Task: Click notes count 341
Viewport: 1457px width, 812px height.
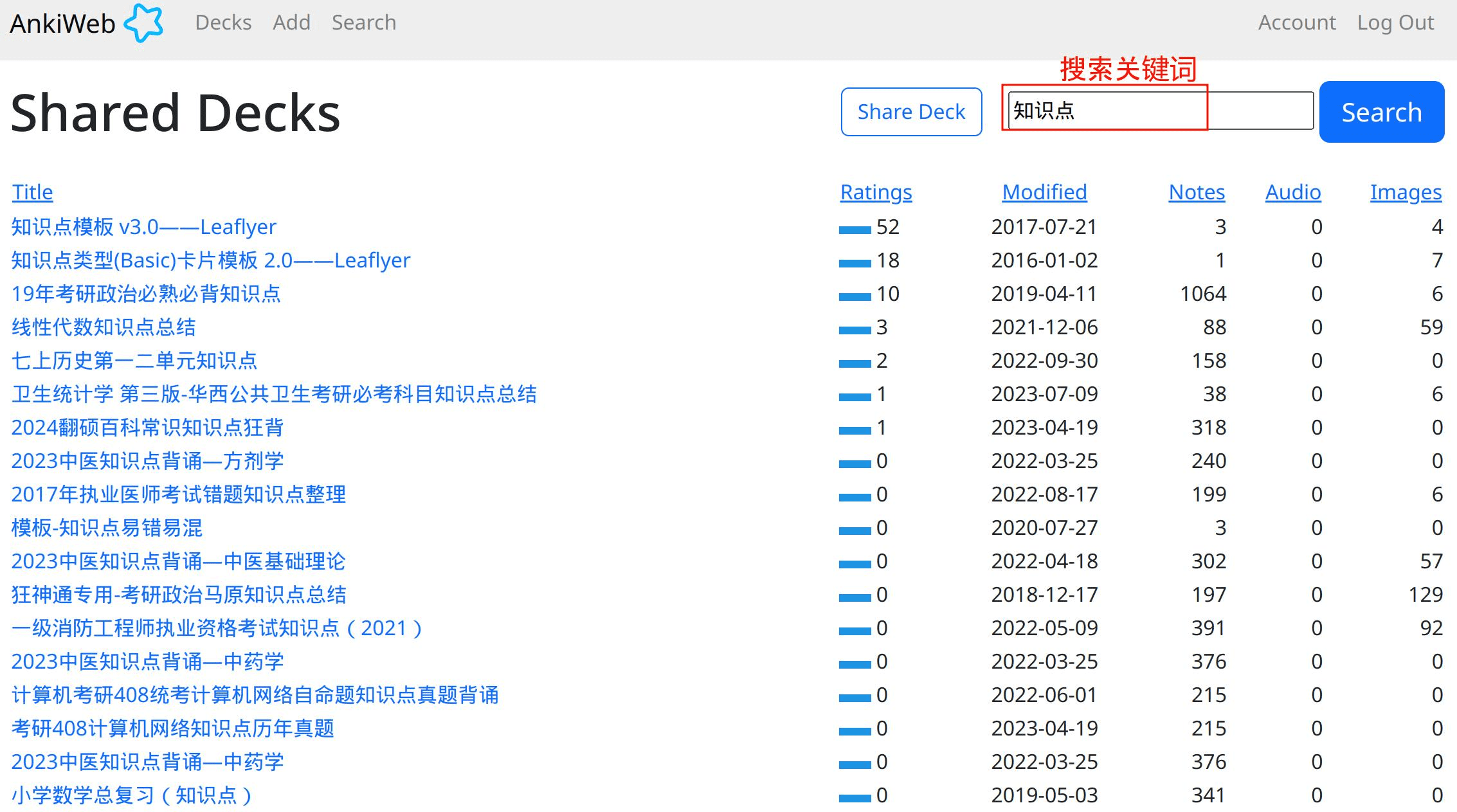Action: point(1209,795)
